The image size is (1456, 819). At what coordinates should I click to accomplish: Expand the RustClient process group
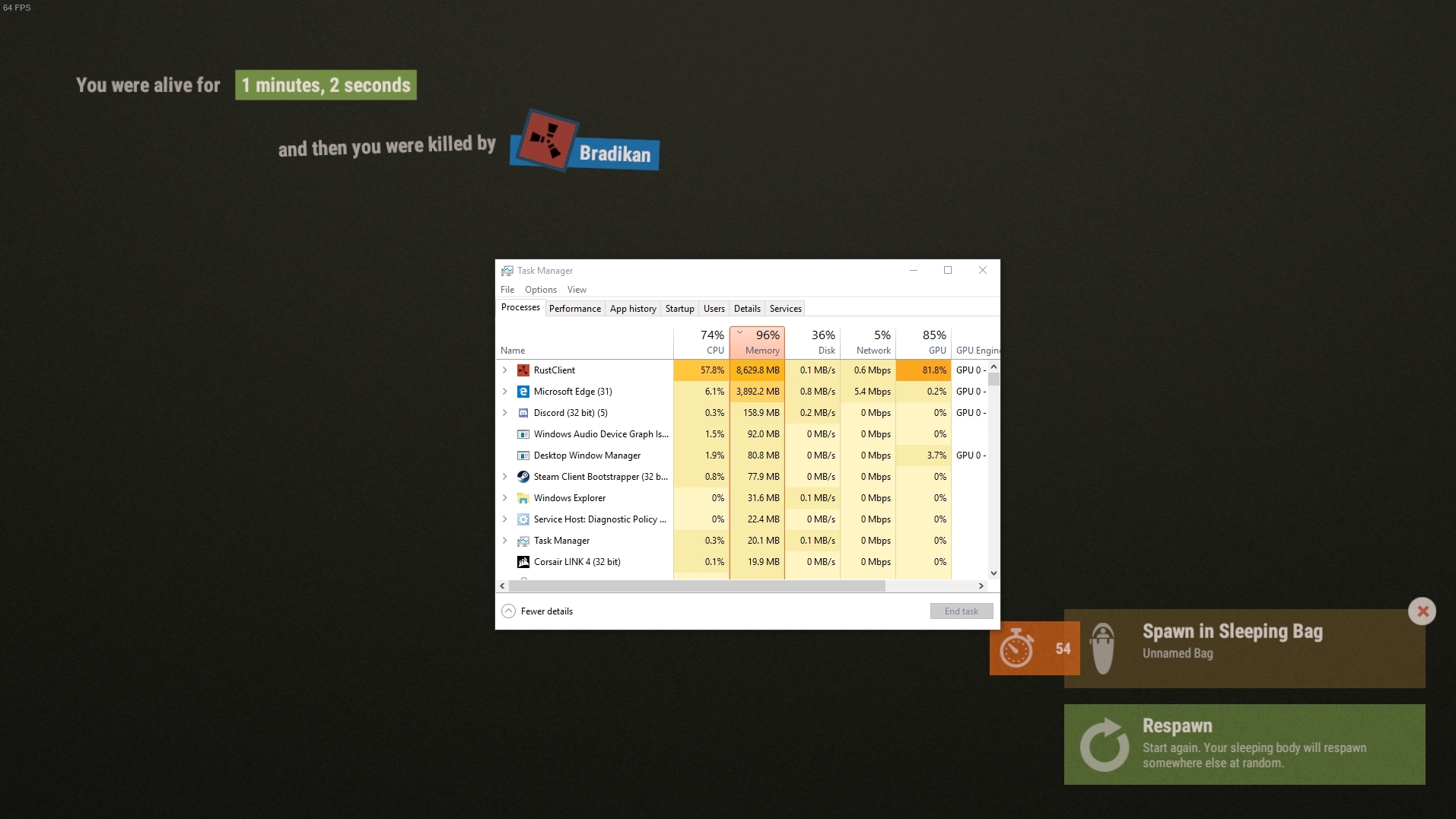[505, 370]
